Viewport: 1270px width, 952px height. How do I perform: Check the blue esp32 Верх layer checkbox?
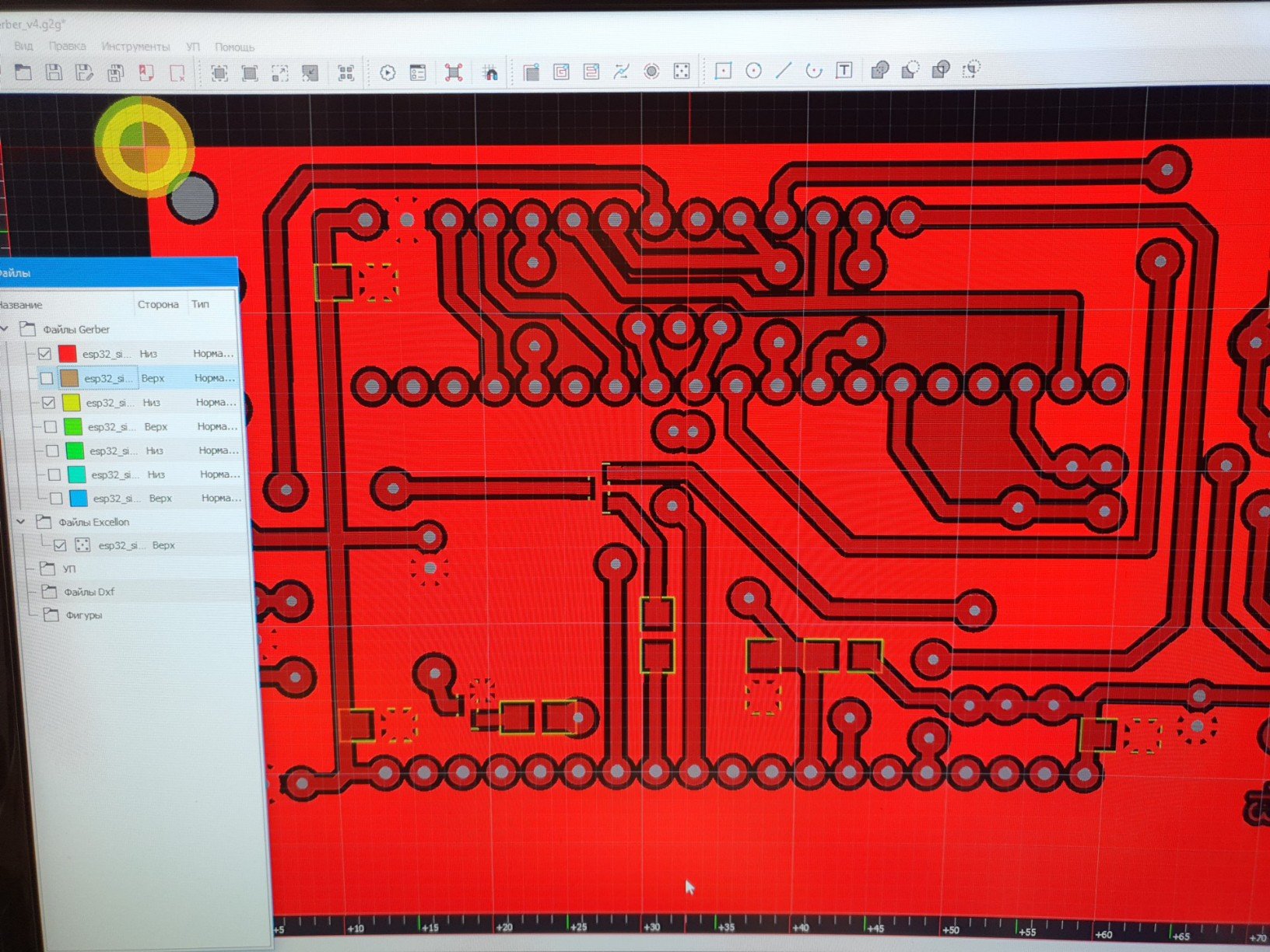[56, 498]
